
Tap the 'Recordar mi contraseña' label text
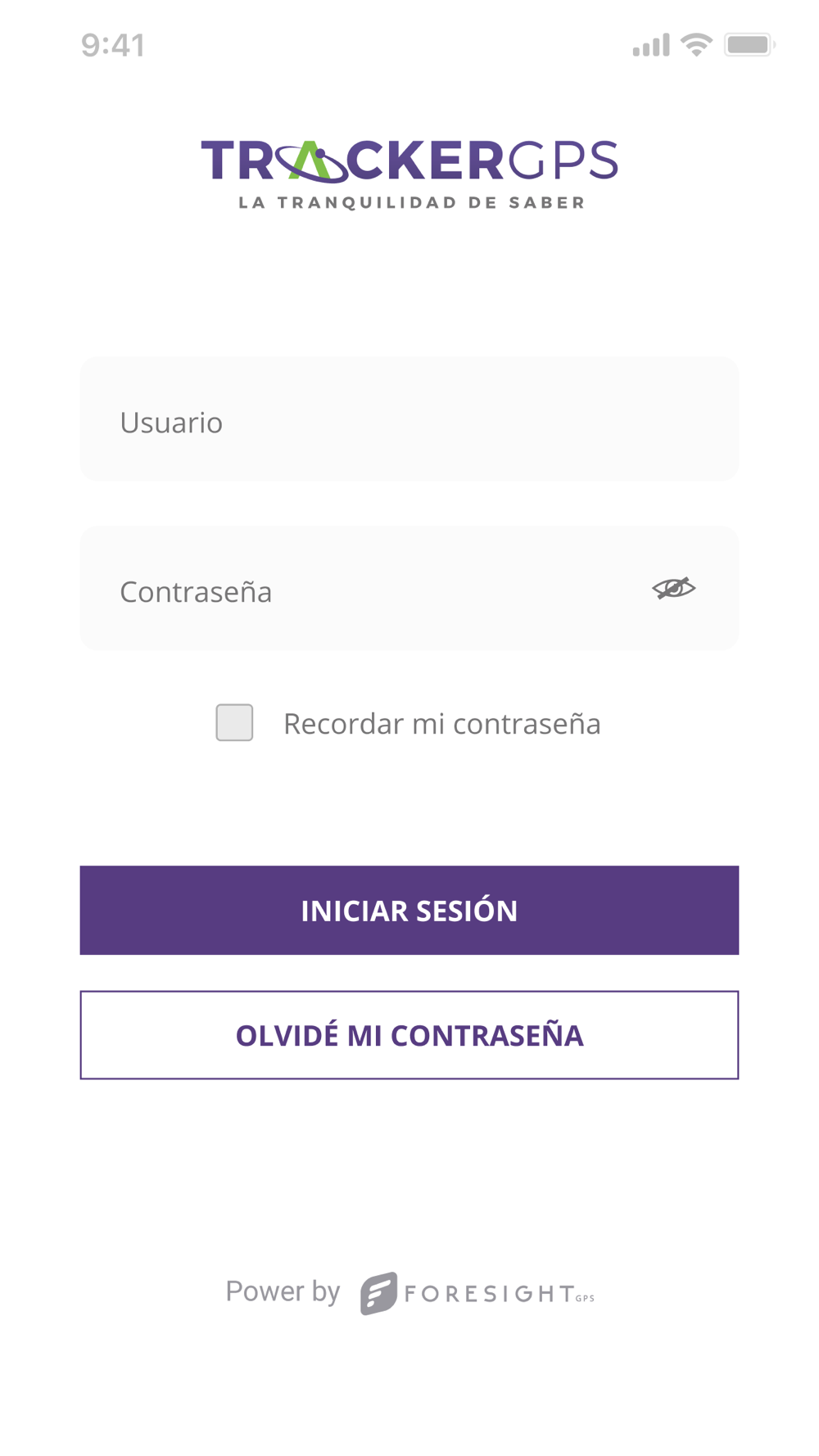click(x=441, y=724)
